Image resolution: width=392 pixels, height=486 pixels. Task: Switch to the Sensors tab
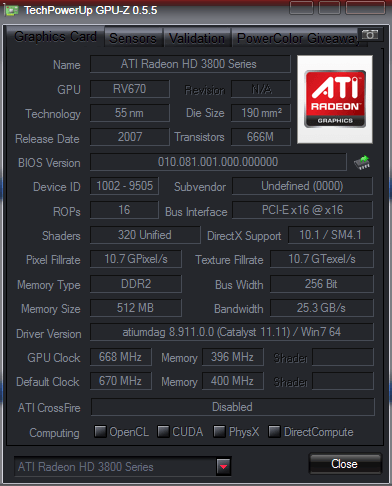[133, 38]
